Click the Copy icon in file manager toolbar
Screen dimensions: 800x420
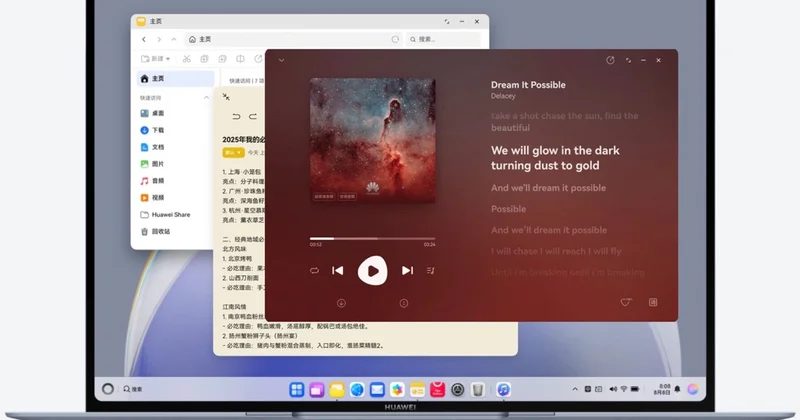[205, 59]
